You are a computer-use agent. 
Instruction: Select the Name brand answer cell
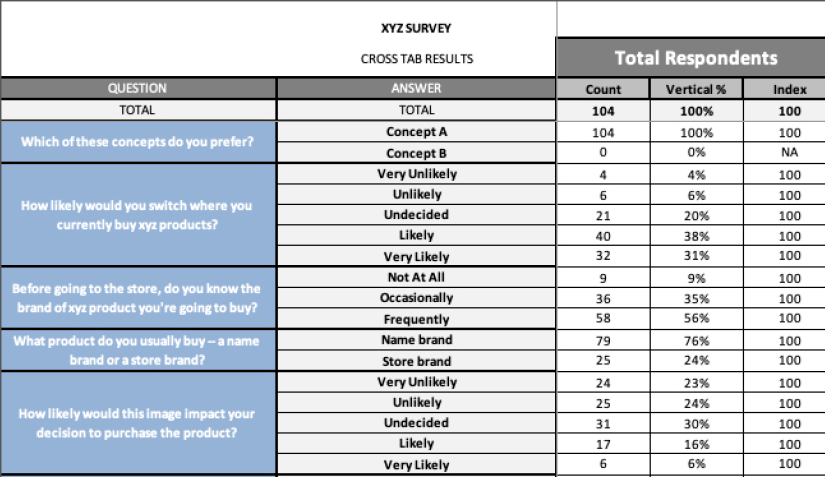416,340
